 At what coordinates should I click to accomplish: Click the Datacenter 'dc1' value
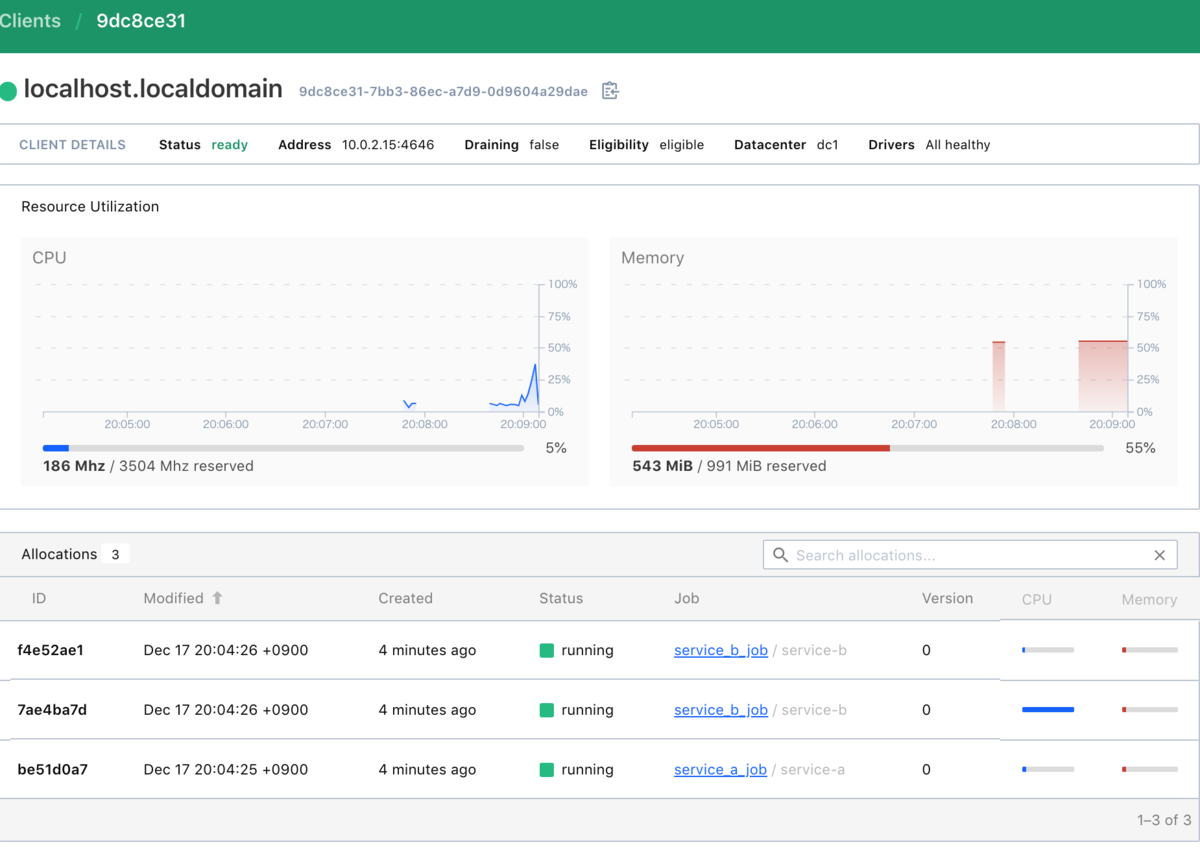pyautogui.click(x=828, y=145)
